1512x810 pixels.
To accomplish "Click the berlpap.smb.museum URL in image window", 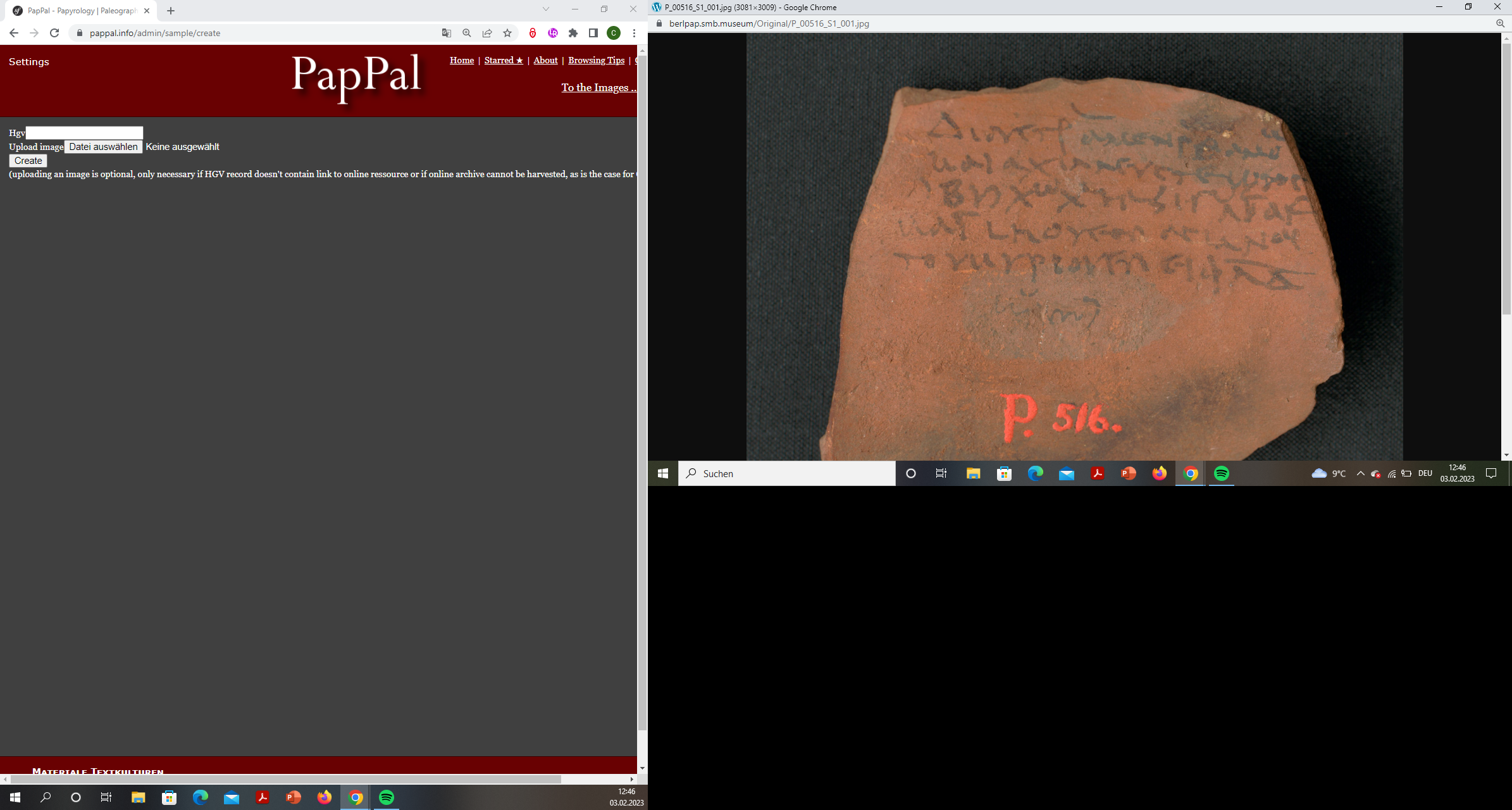I will 769,23.
